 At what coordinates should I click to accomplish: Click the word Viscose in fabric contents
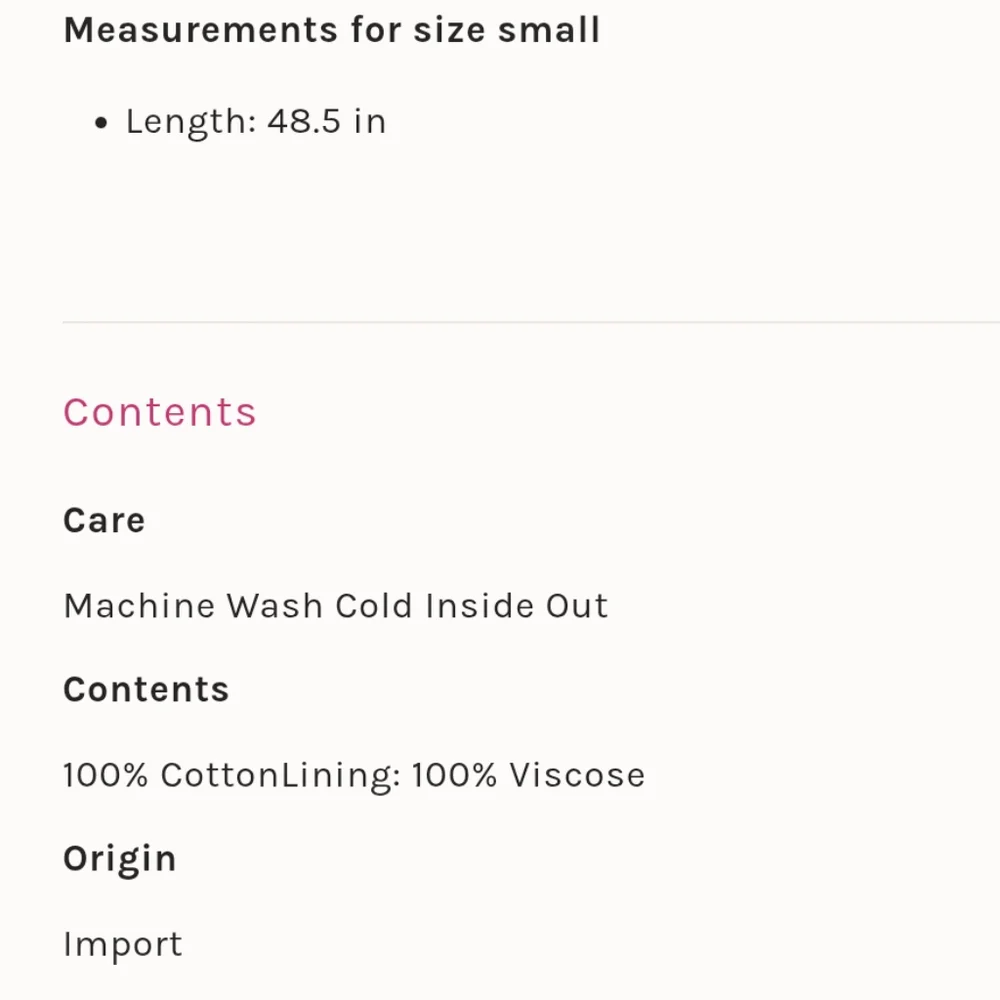point(576,775)
